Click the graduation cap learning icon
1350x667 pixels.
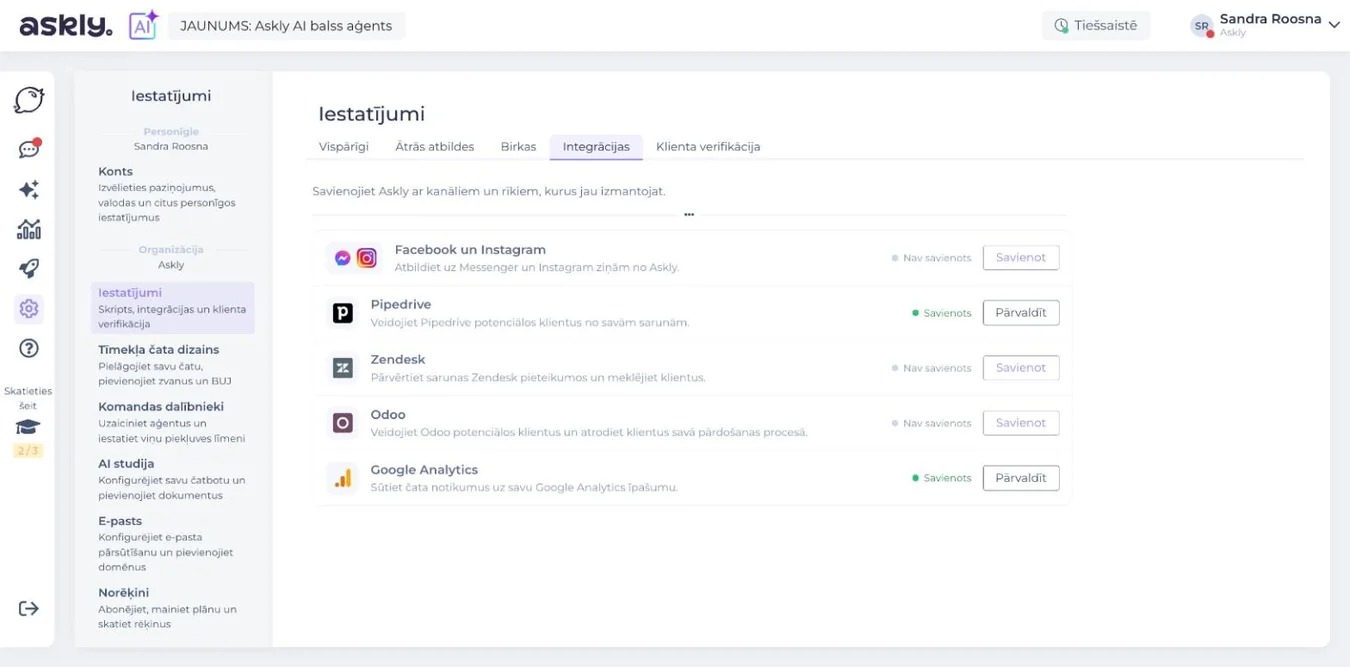tap(28, 428)
